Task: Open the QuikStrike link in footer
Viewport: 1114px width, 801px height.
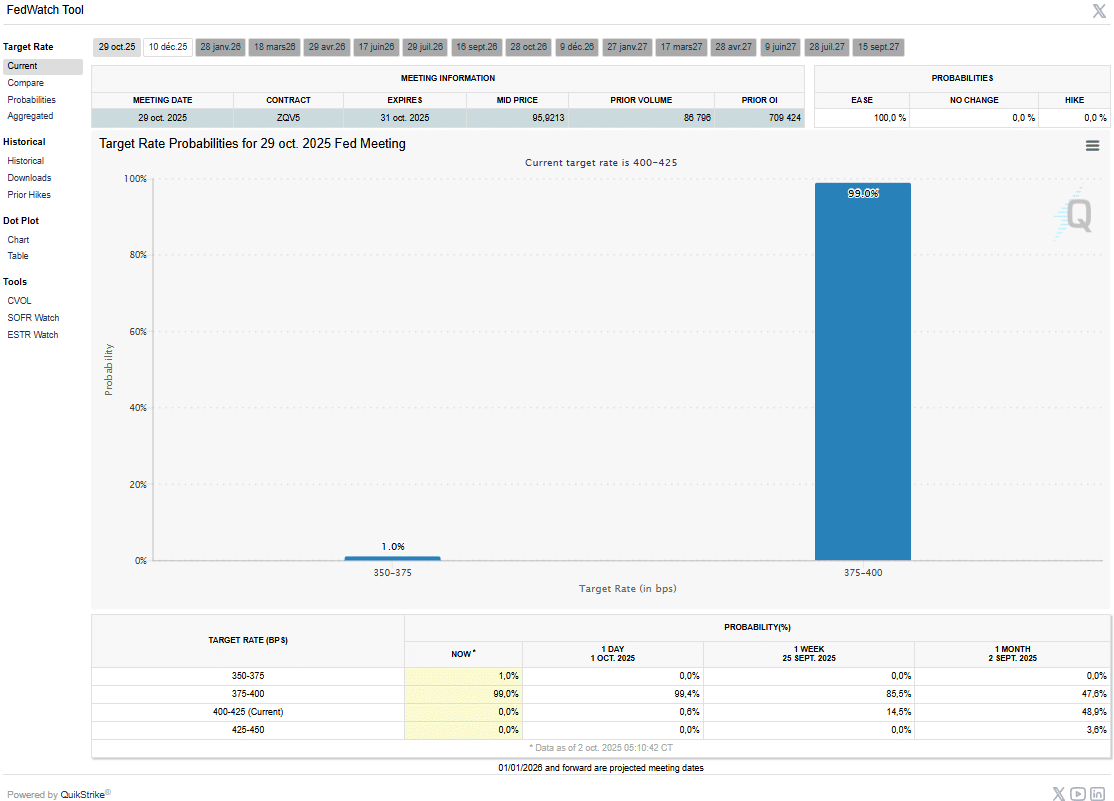Action: [82, 795]
